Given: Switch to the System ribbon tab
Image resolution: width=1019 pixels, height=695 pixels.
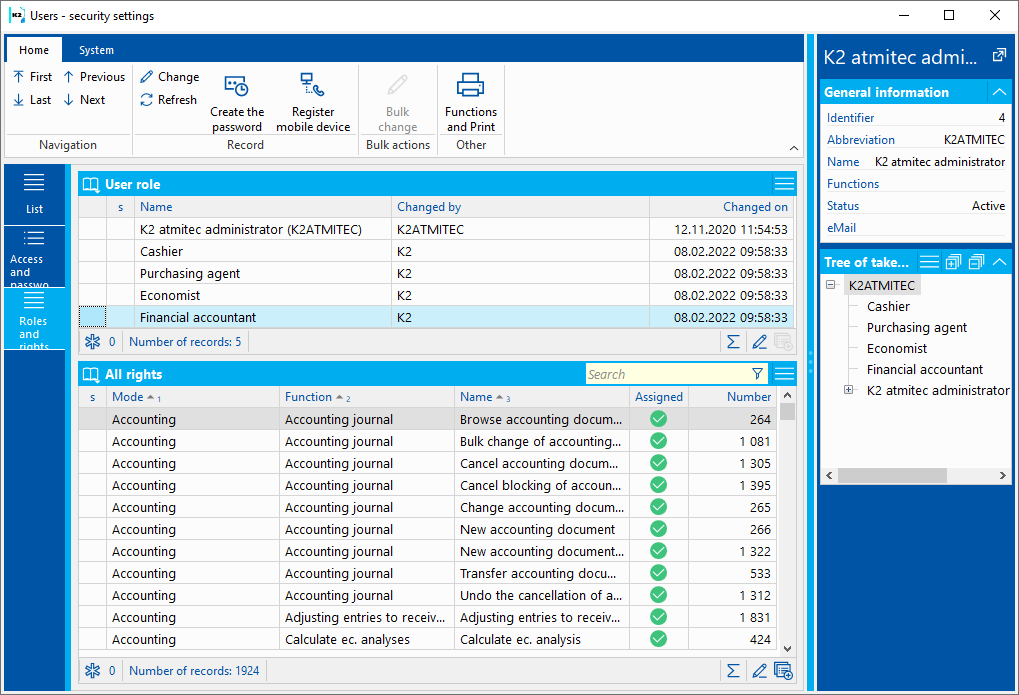Looking at the screenshot, I should pos(96,50).
